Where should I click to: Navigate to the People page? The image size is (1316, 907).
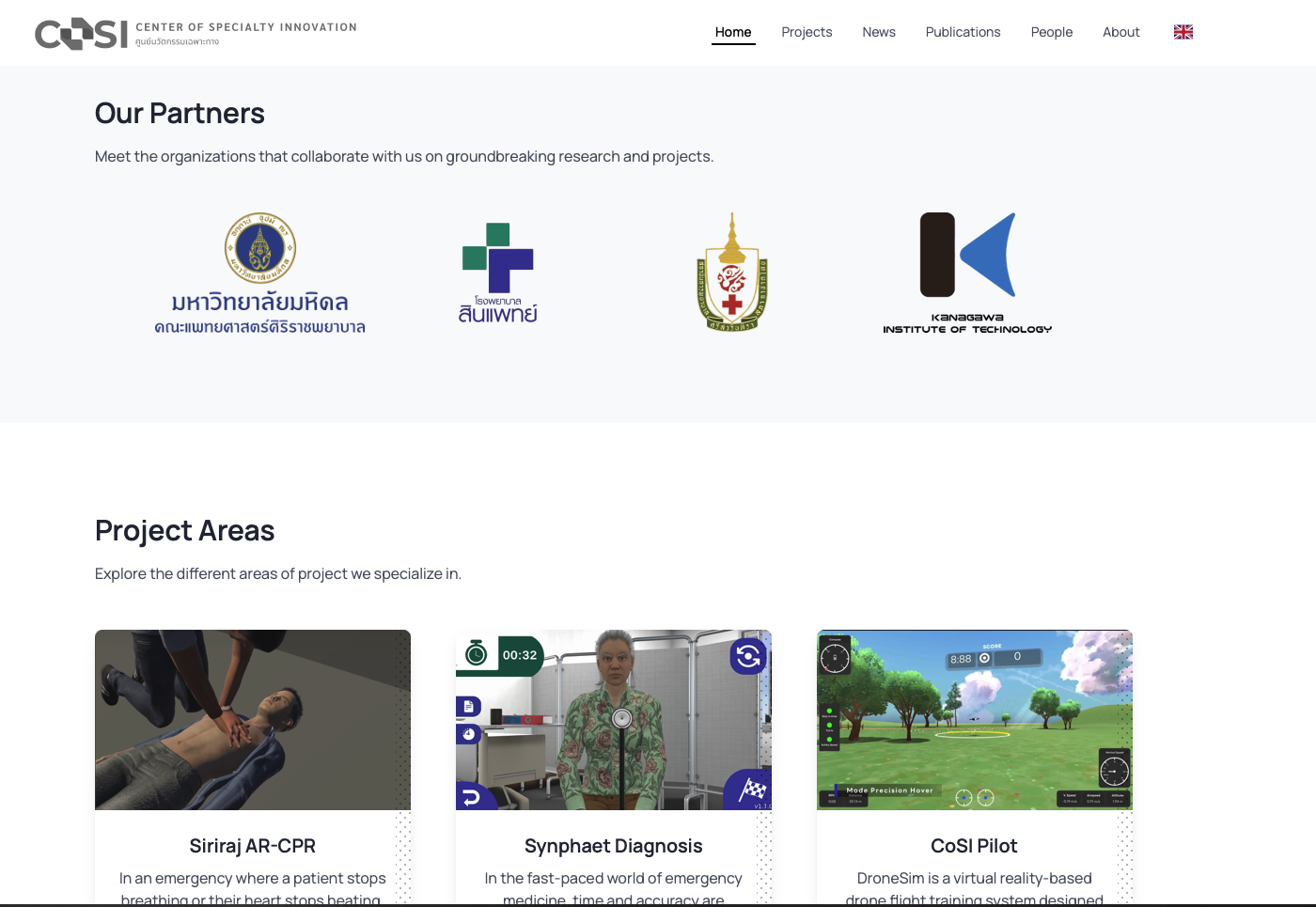pos(1051,32)
